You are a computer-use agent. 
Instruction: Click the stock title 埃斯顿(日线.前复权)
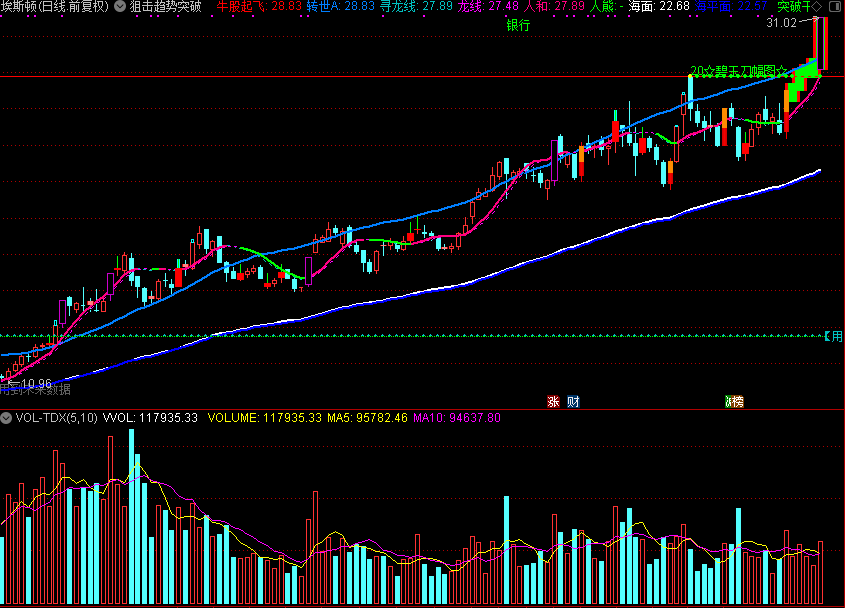[x=54, y=6]
